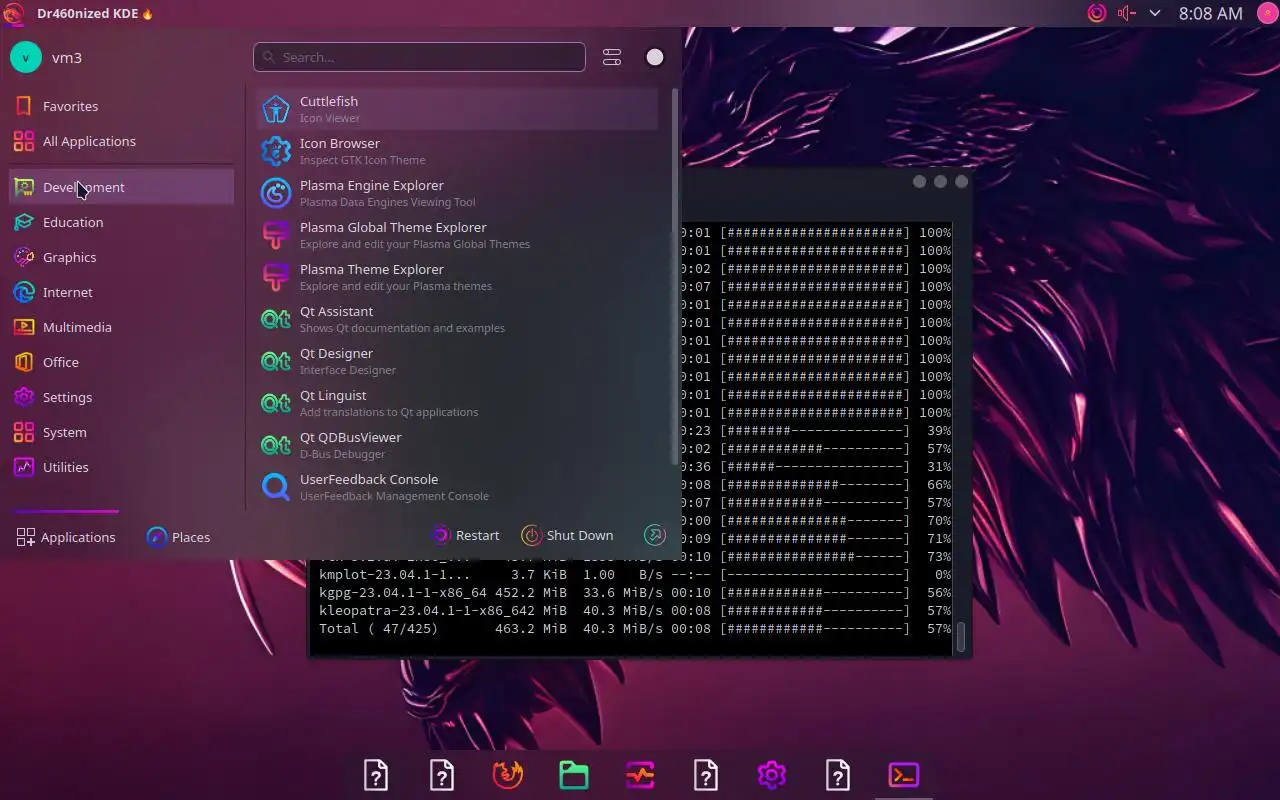This screenshot has width=1280, height=800.
Task: Open Office category
Action: pos(121,362)
